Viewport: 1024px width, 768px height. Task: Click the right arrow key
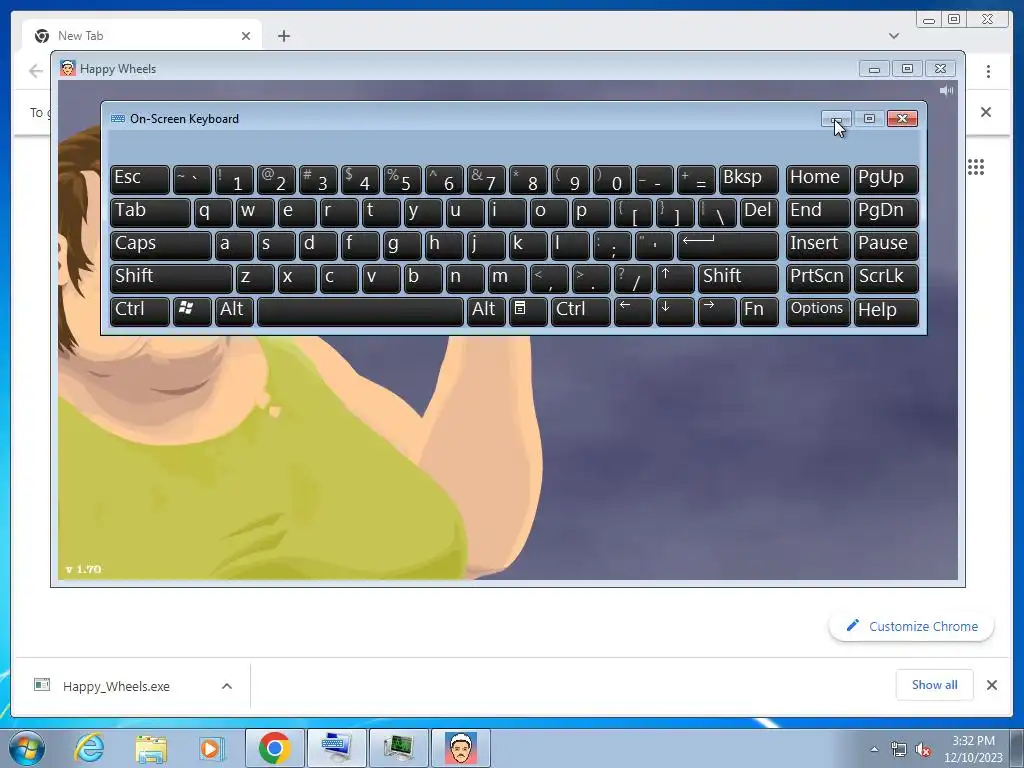[716, 311]
